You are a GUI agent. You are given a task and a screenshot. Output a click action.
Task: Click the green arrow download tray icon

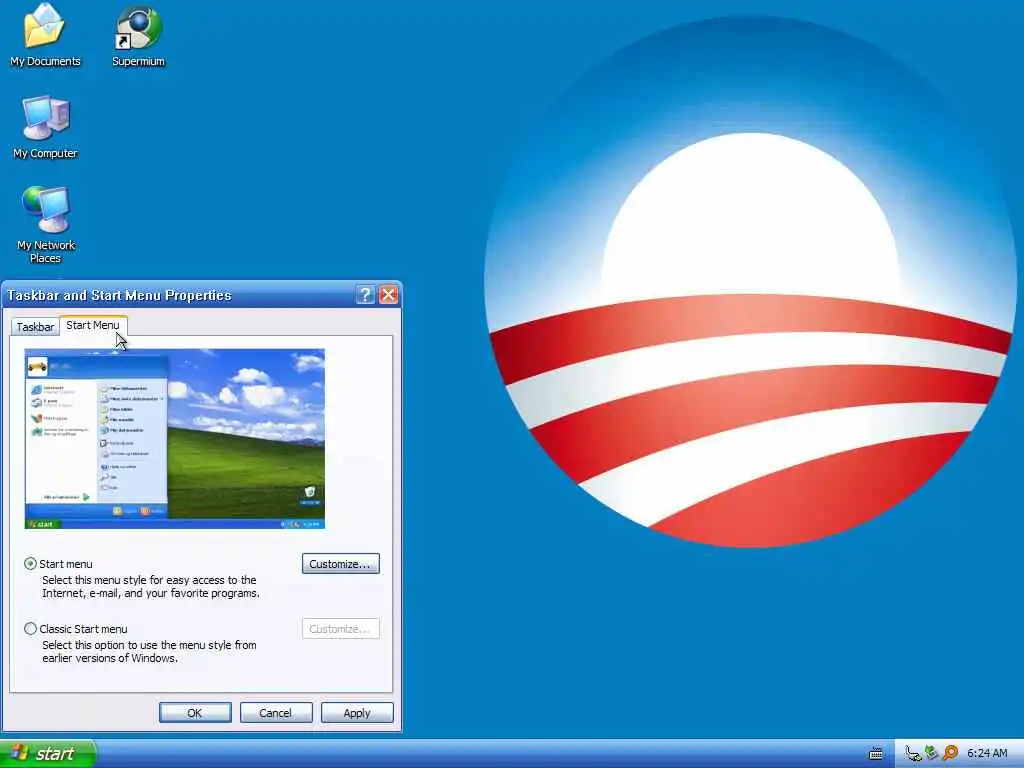(x=931, y=753)
